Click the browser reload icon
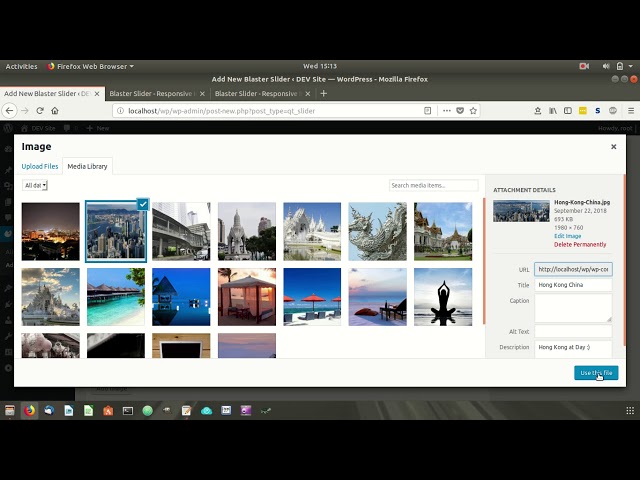Screen dimensions: 640x480 pyautogui.click(x=39, y=111)
